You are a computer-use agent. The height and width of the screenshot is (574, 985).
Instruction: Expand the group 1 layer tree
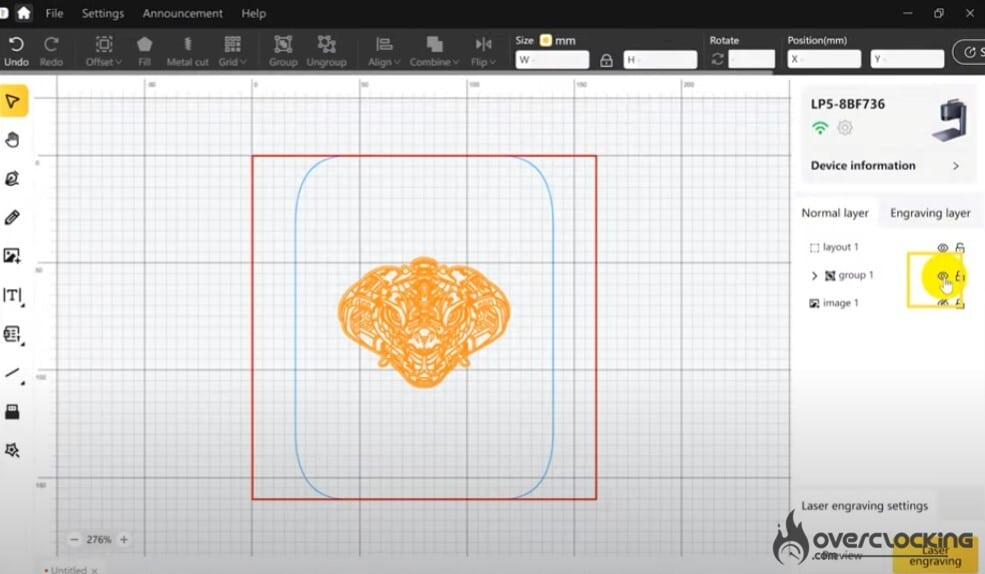coord(814,276)
